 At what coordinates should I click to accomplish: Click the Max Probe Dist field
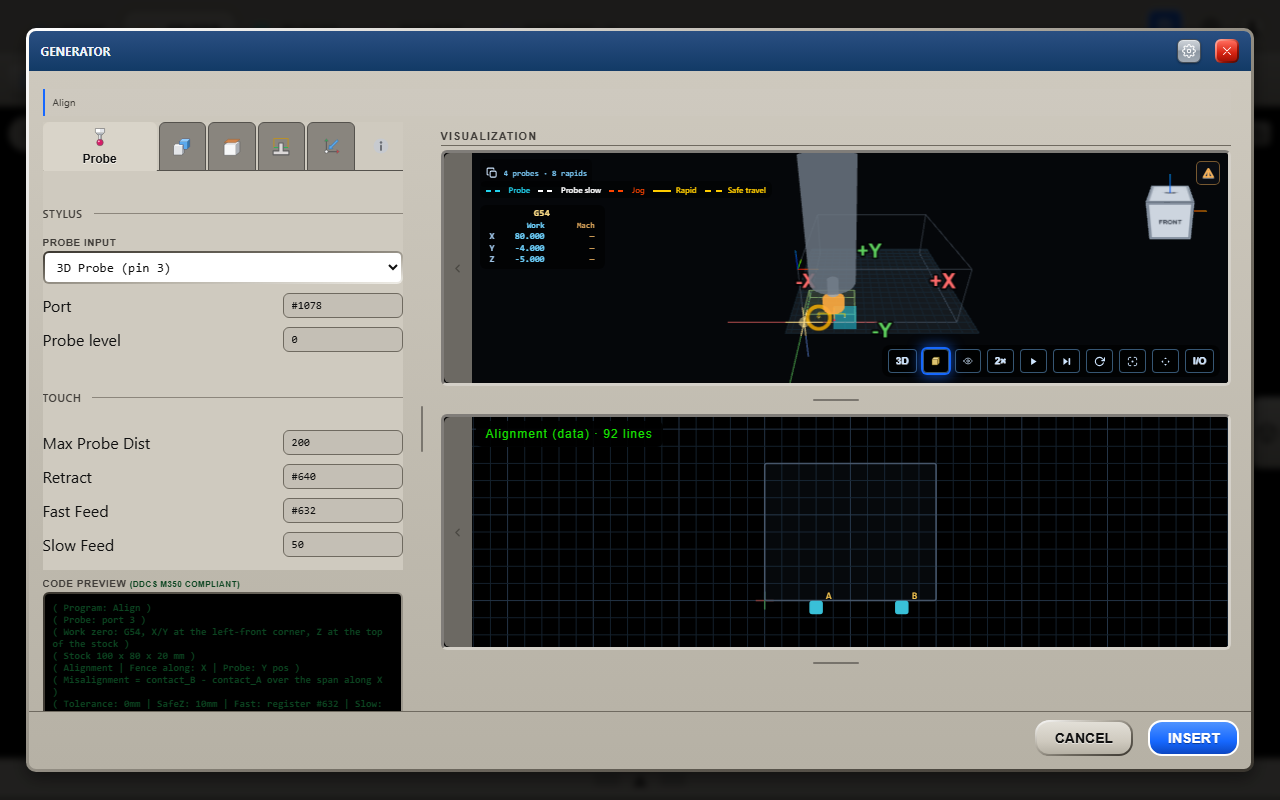(x=343, y=443)
